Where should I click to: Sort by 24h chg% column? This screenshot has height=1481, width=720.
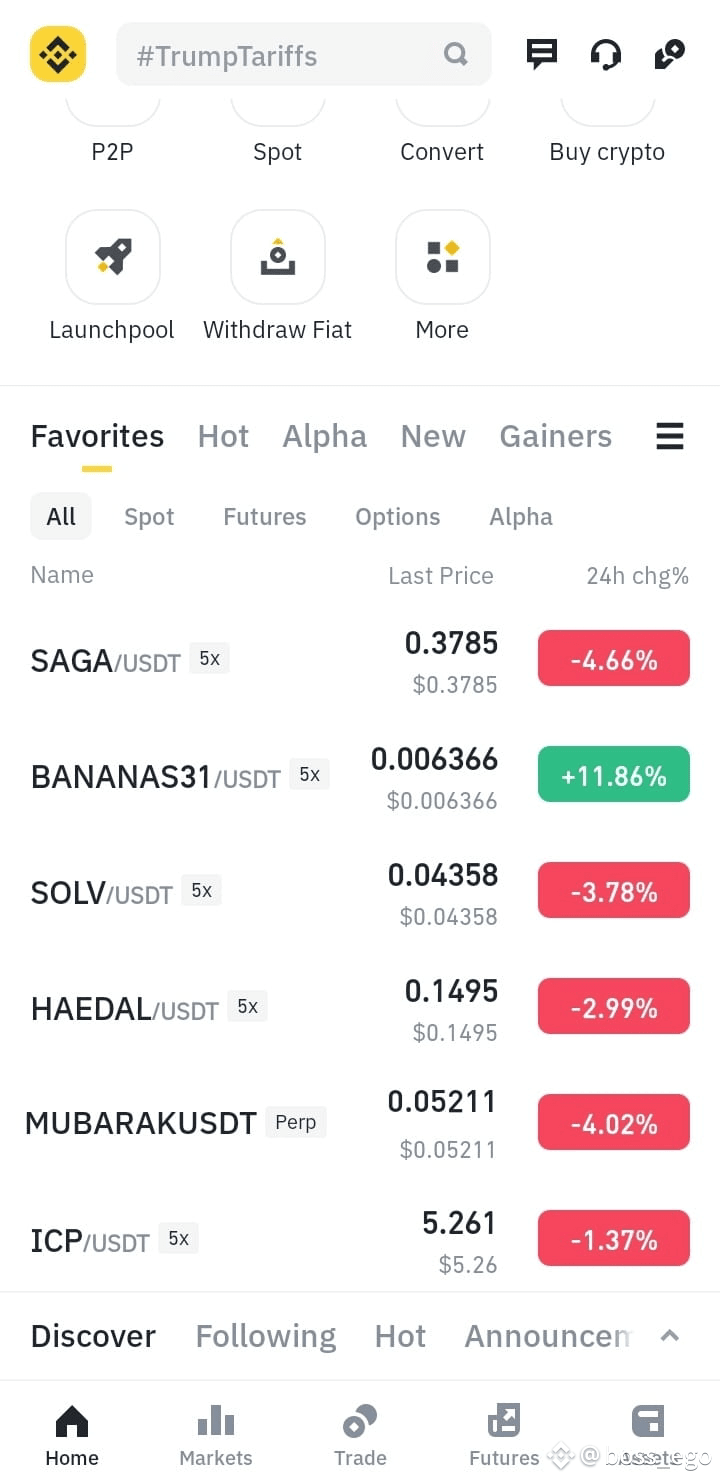(x=637, y=575)
